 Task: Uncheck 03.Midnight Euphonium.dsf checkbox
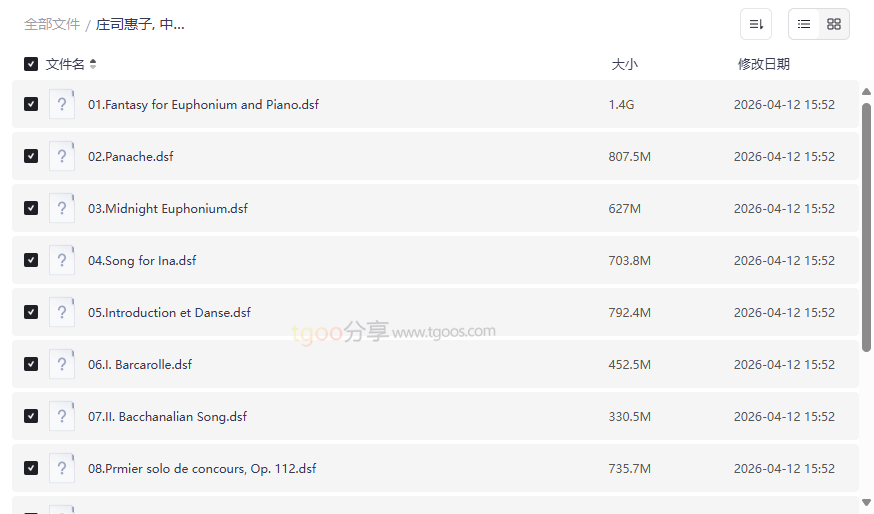[x=31, y=208]
